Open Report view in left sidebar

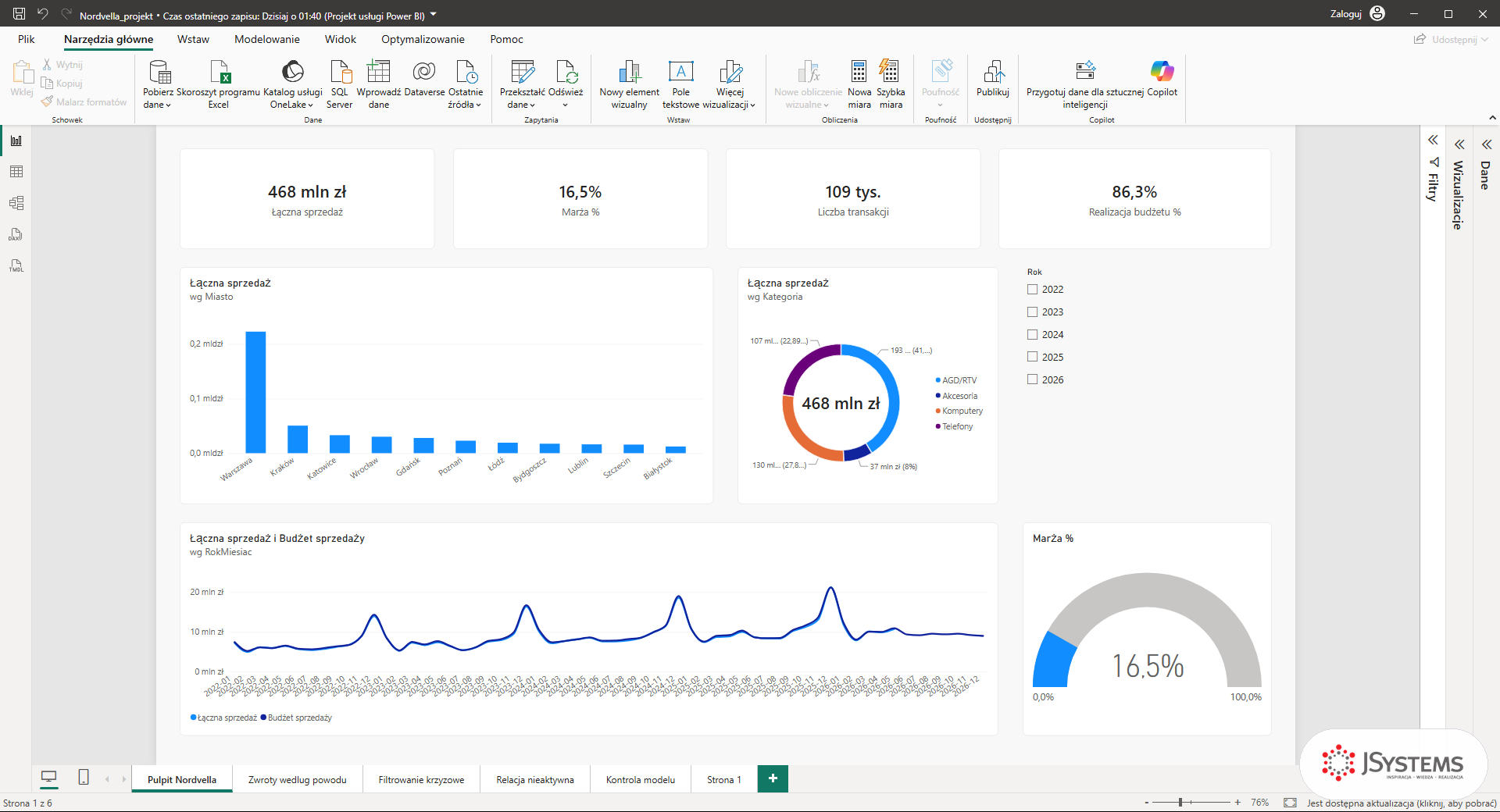coord(16,141)
